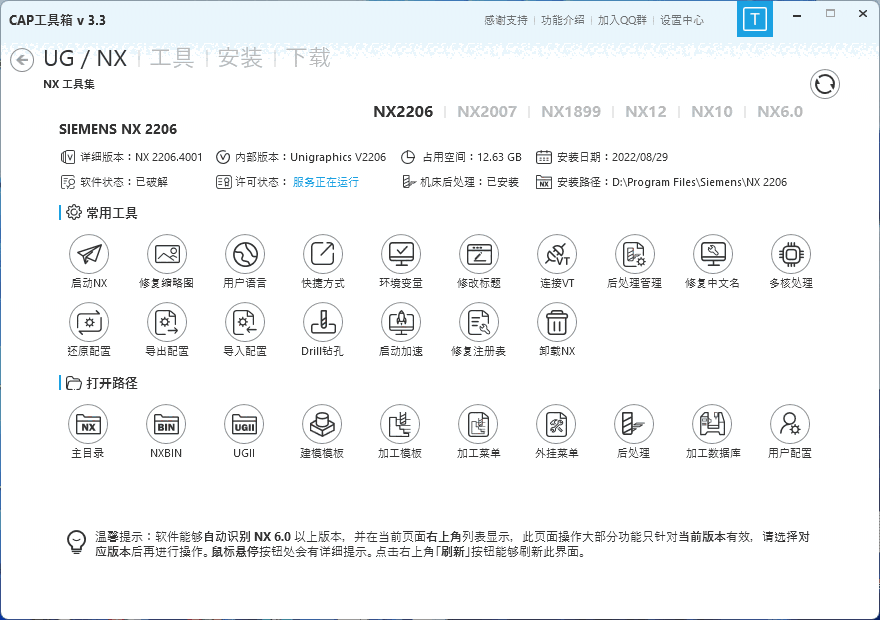Open the 环境变量 environment variables tool

[x=400, y=254]
